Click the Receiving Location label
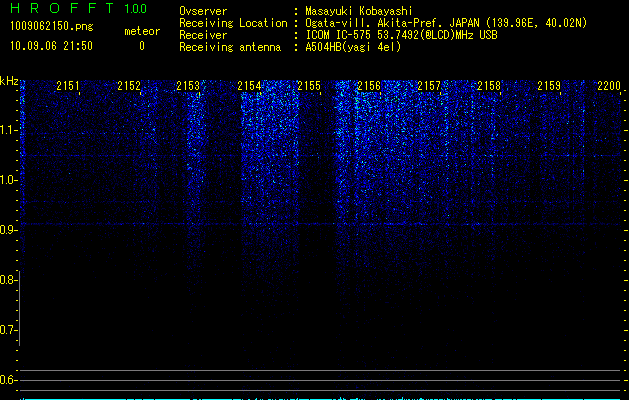629x400 pixels. (x=233, y=23)
